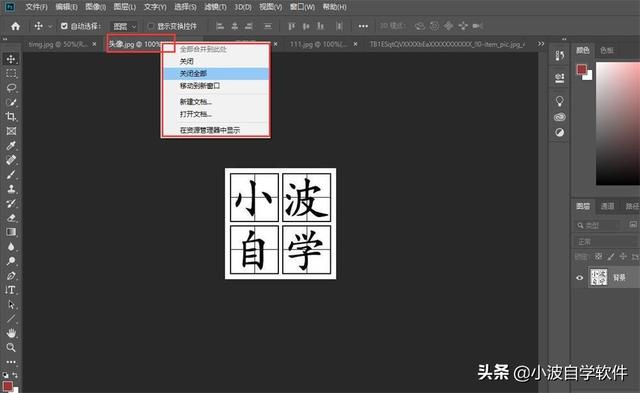The width and height of the screenshot is (640, 393).
Task: Select the Move tool in the left toolbar
Action: (11, 59)
